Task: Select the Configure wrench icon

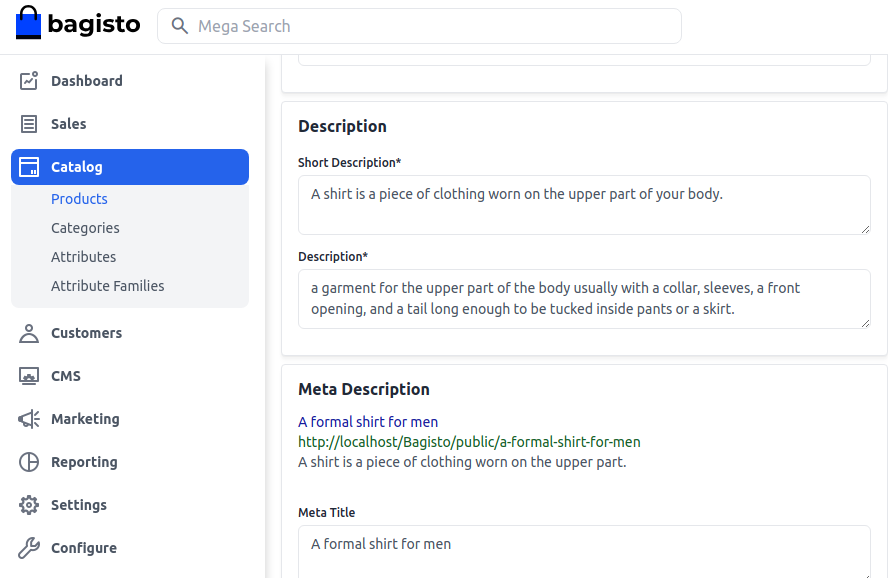Action: point(30,548)
